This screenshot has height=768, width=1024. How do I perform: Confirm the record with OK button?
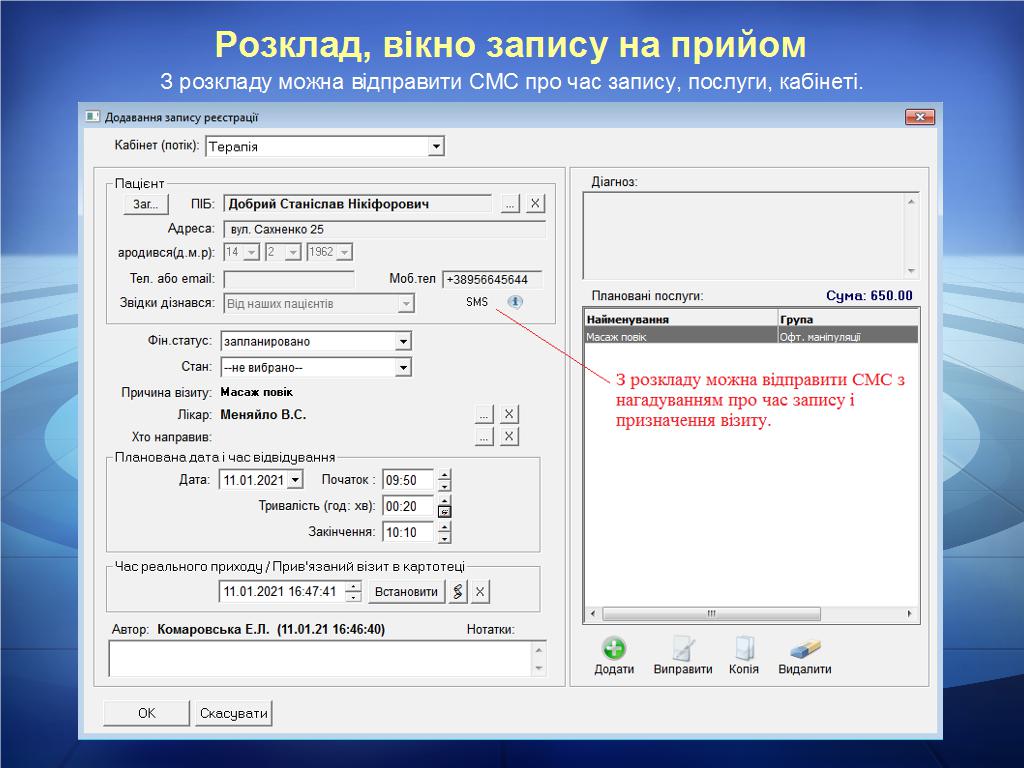point(146,713)
